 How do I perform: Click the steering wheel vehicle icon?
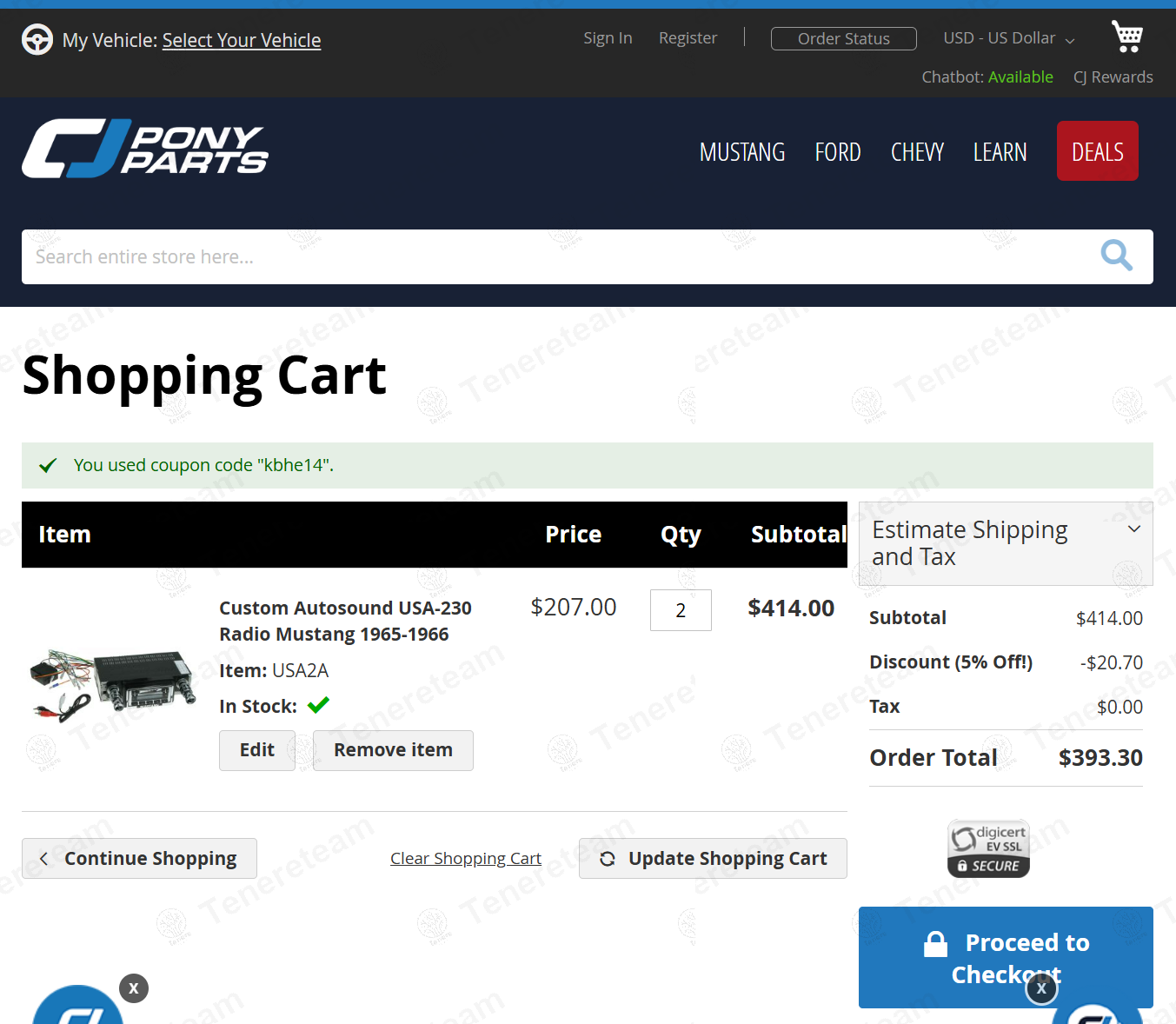(37, 39)
